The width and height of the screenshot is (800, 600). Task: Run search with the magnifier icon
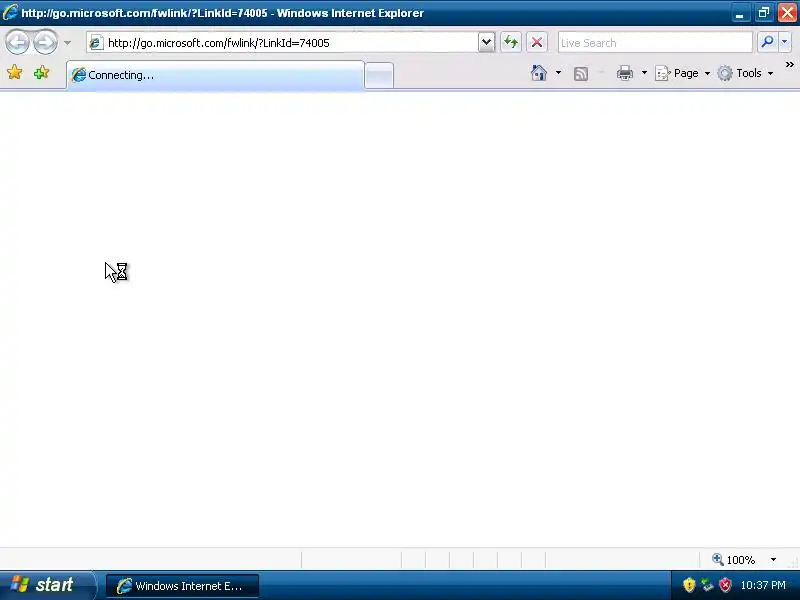(767, 42)
